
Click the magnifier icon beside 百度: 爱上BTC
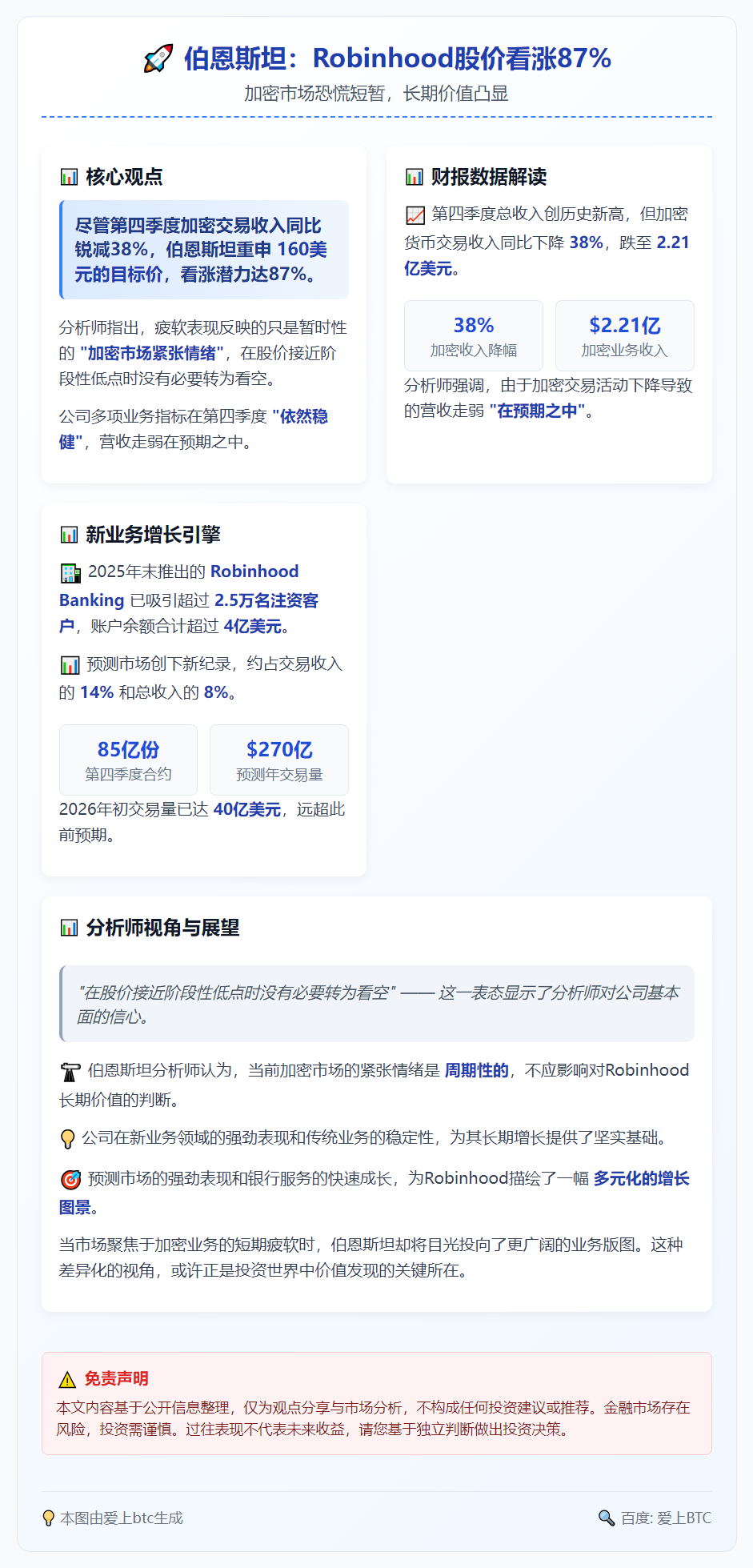[x=607, y=1518]
